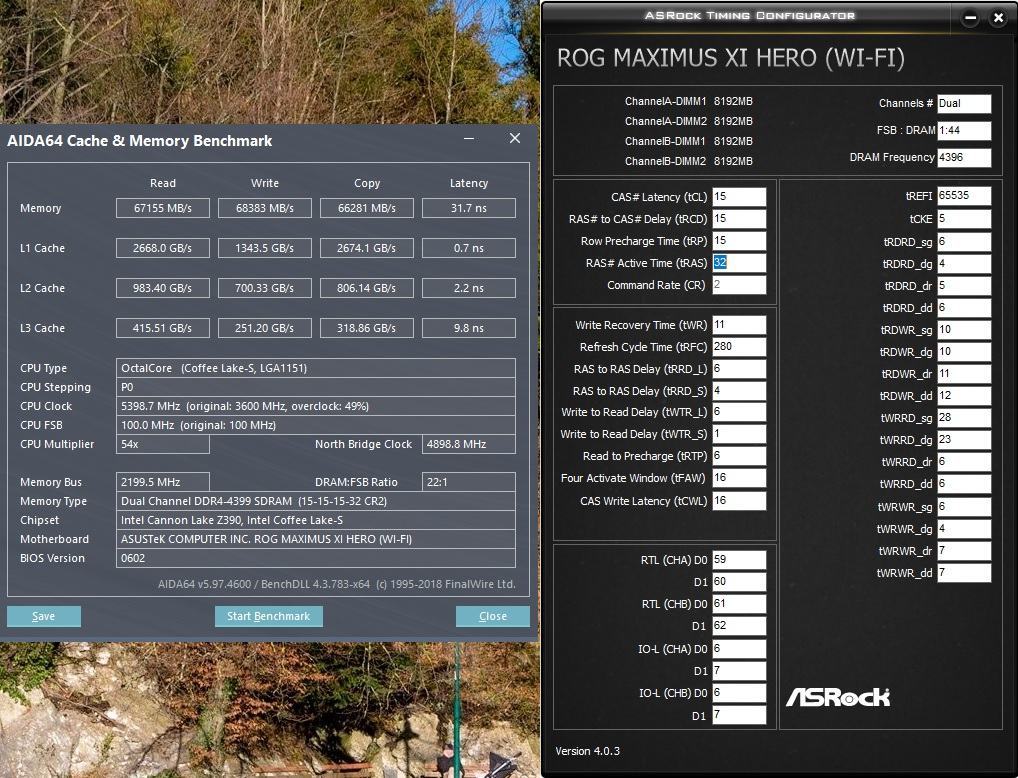Click the Version 4.0.3 label
The image size is (1018, 778).
point(588,751)
